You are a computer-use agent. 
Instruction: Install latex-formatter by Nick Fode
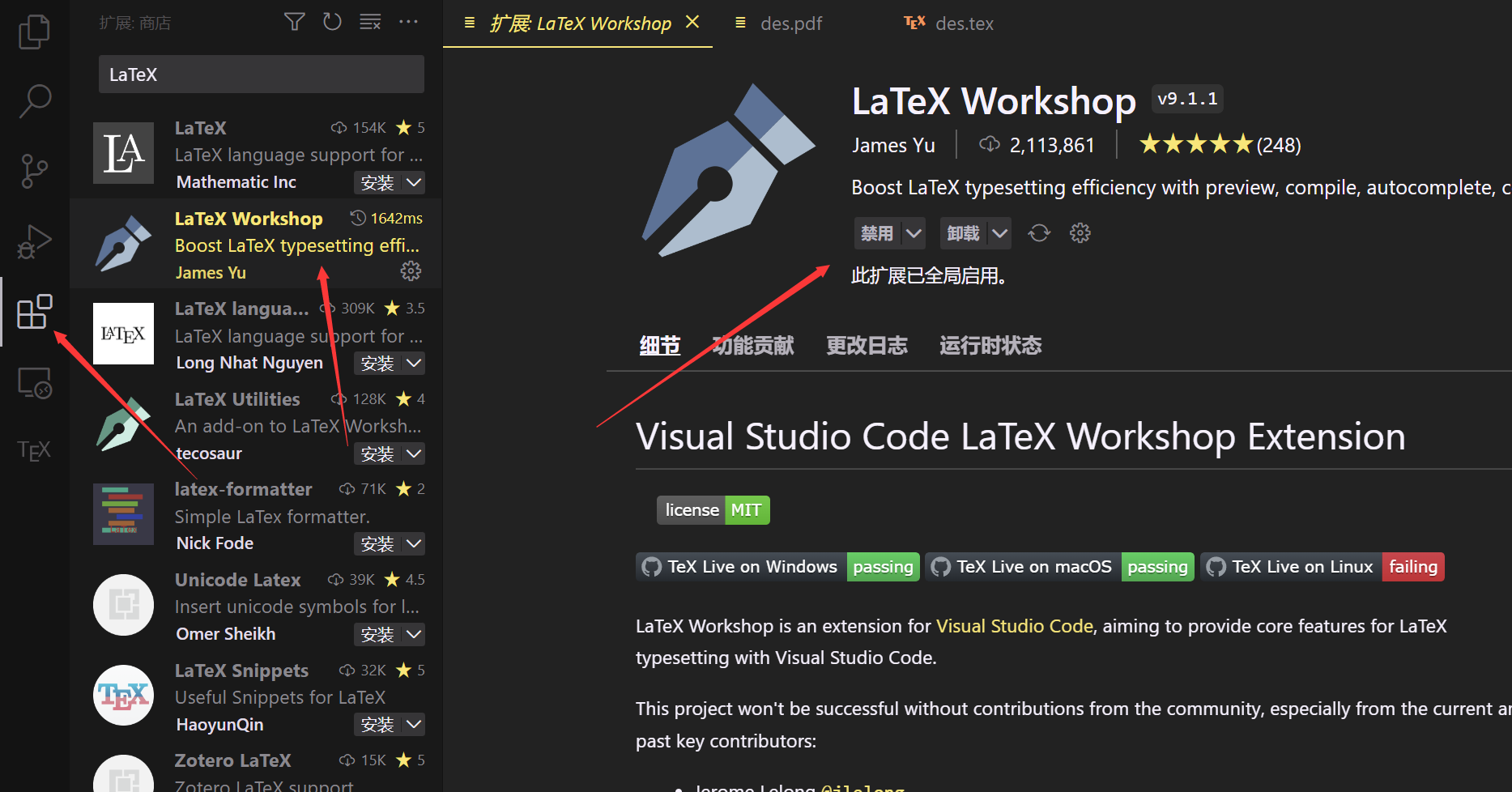pos(377,543)
